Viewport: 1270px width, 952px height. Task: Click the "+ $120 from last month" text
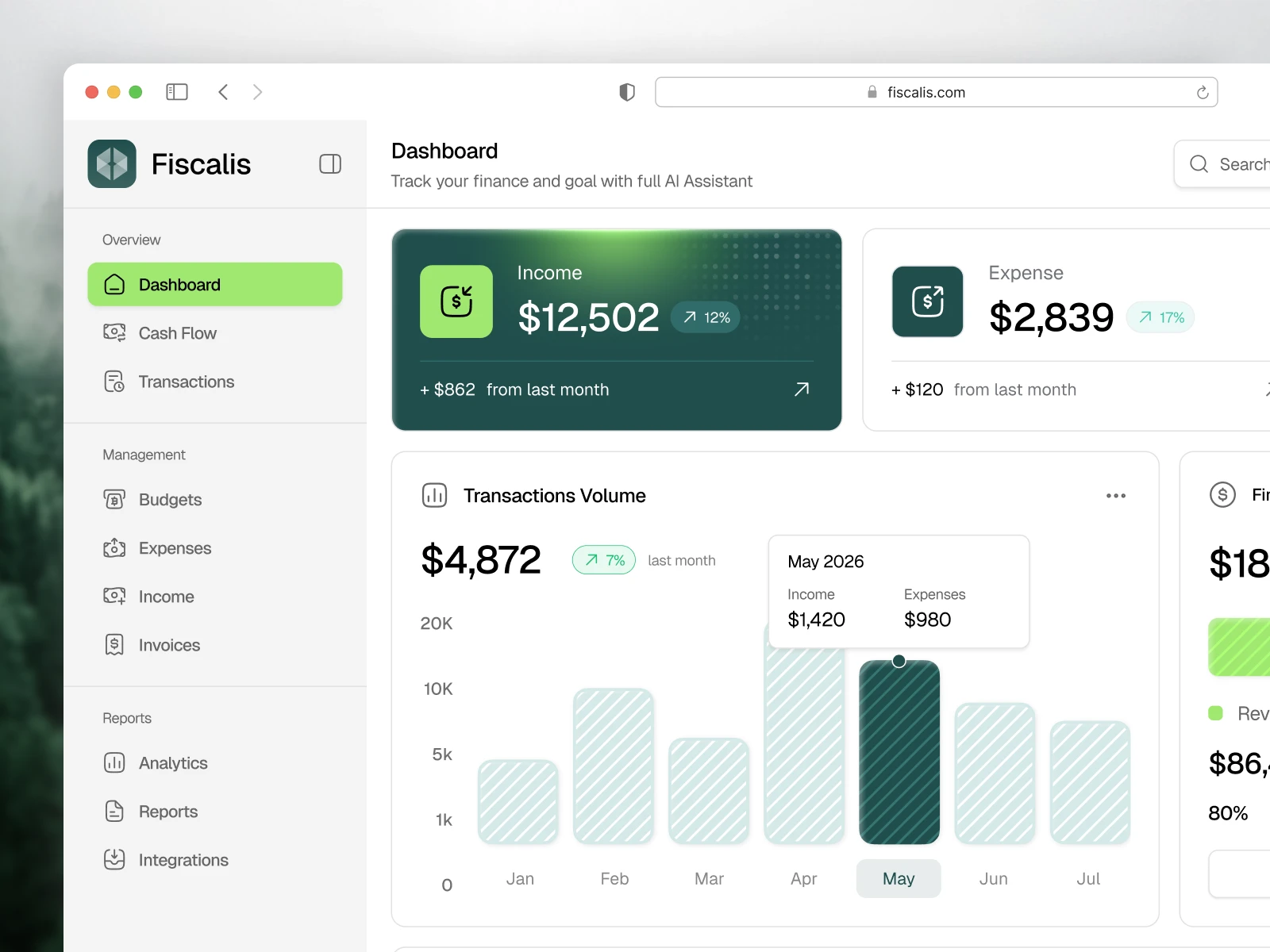tap(983, 390)
